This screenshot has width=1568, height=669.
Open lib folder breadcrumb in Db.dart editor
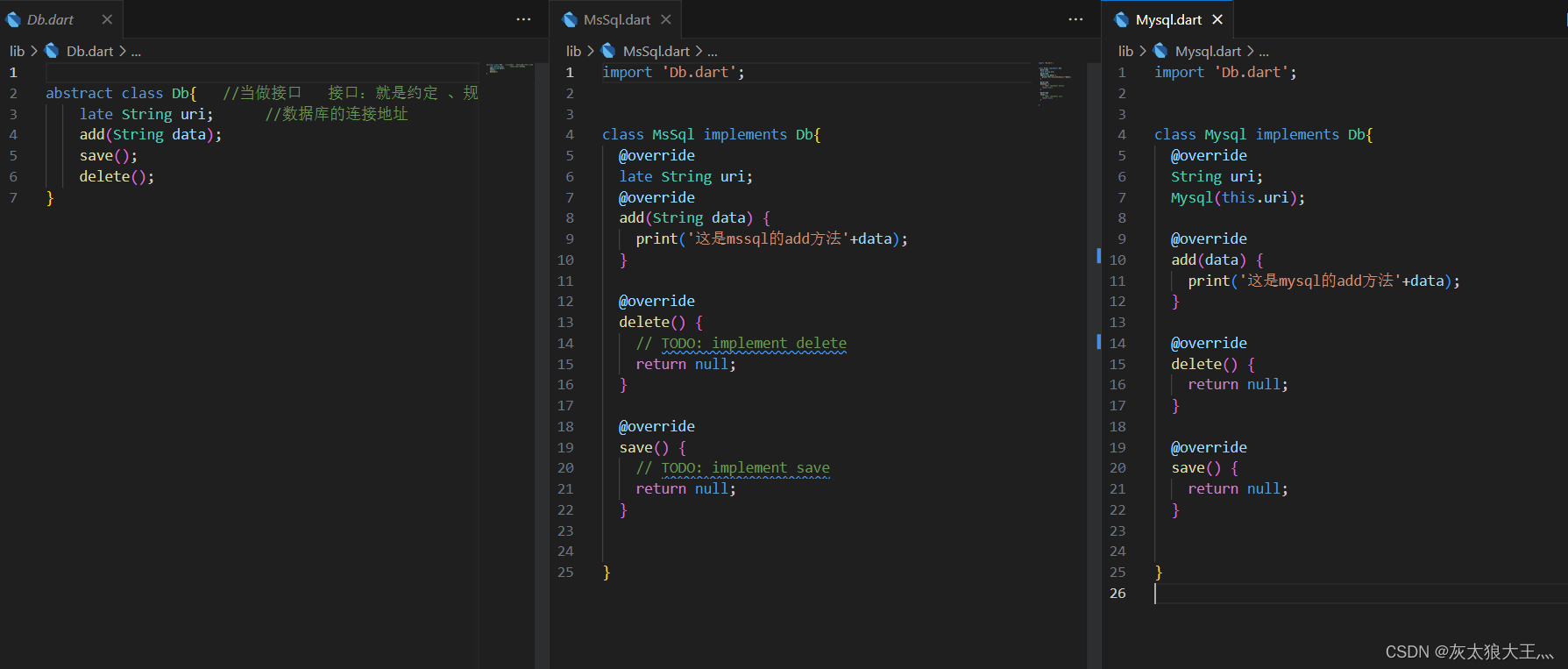[17, 51]
